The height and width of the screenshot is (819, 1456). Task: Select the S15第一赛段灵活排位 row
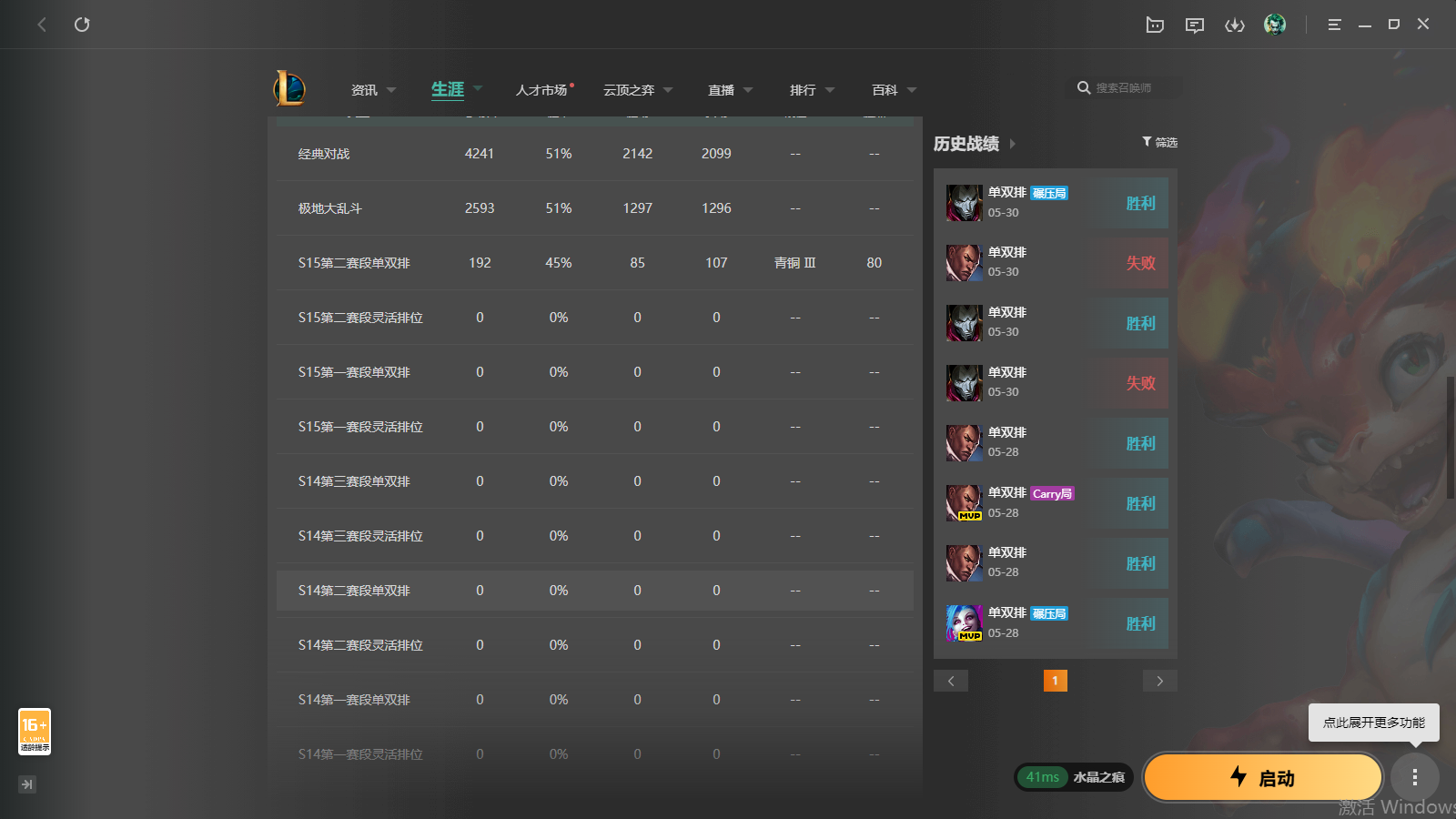pyautogui.click(x=595, y=427)
